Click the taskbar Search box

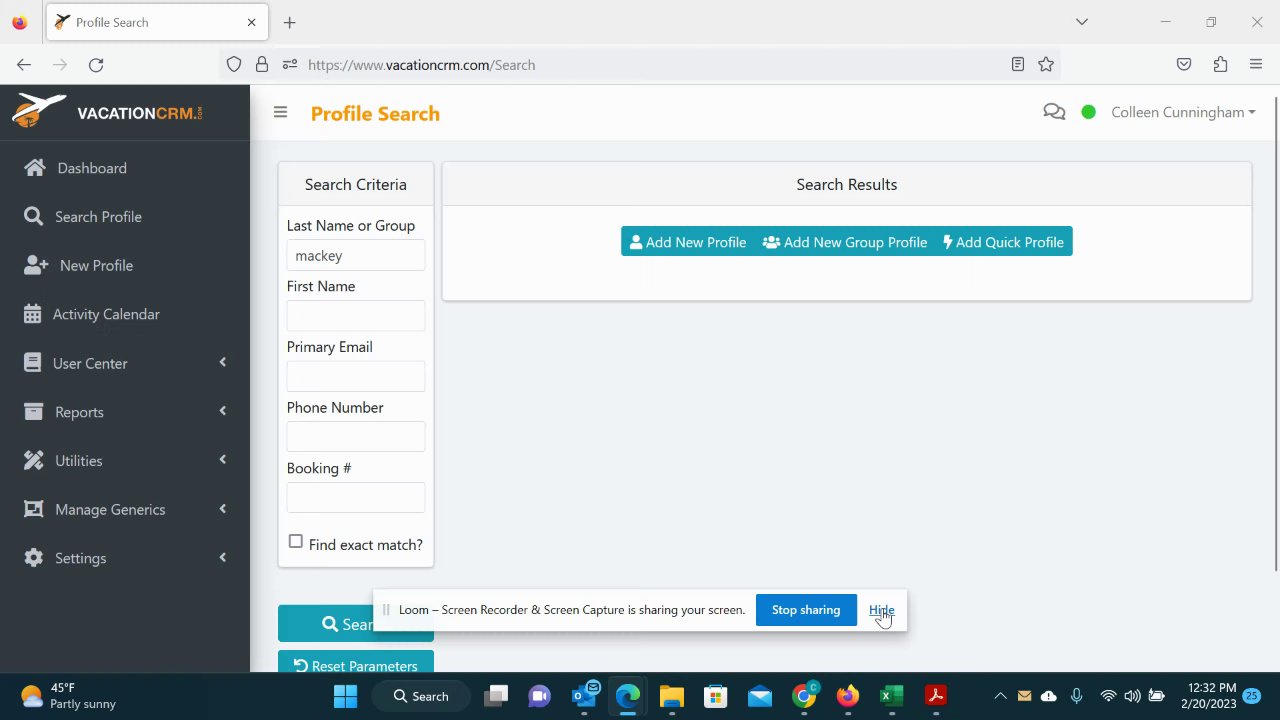421,696
